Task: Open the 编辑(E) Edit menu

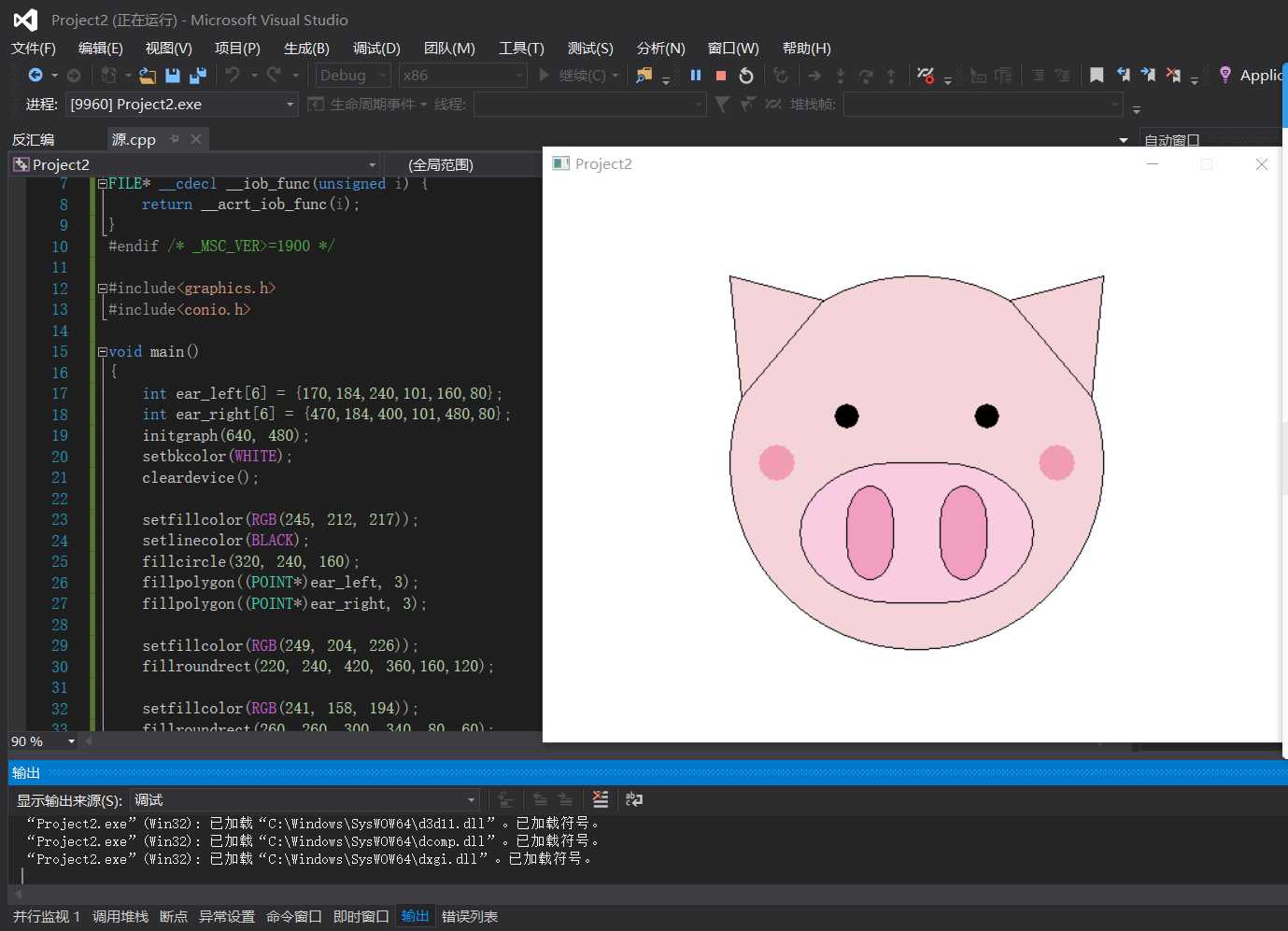Action: point(100,49)
